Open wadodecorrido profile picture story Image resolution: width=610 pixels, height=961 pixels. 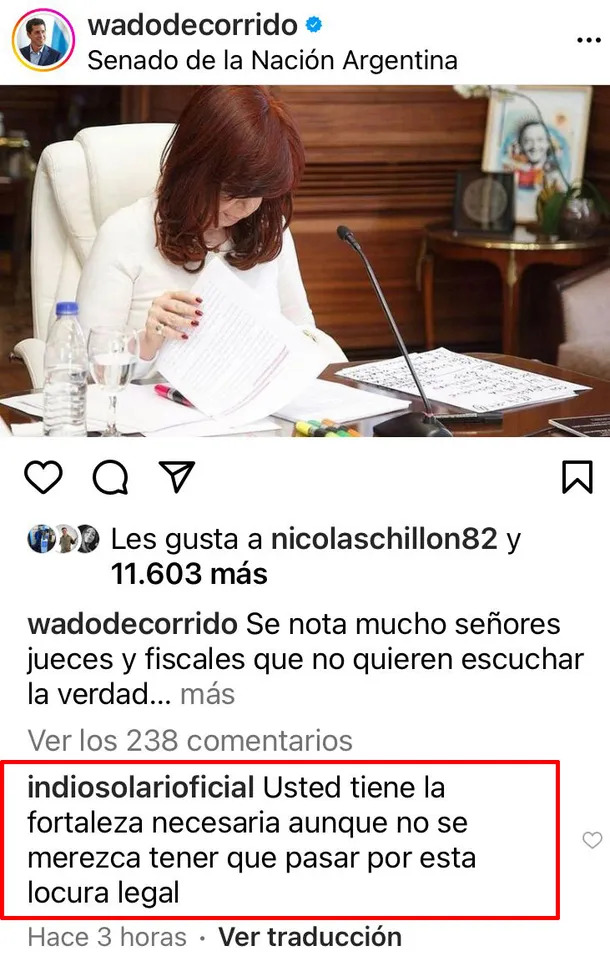pyautogui.click(x=43, y=40)
